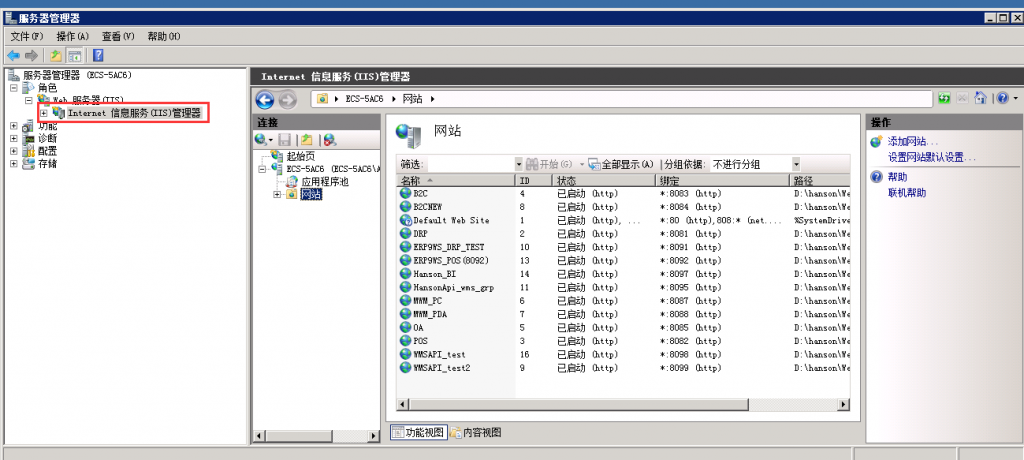The width and height of the screenshot is (1024, 460).
Task: Click the green refresh page icon in IIS header
Action: [944, 98]
